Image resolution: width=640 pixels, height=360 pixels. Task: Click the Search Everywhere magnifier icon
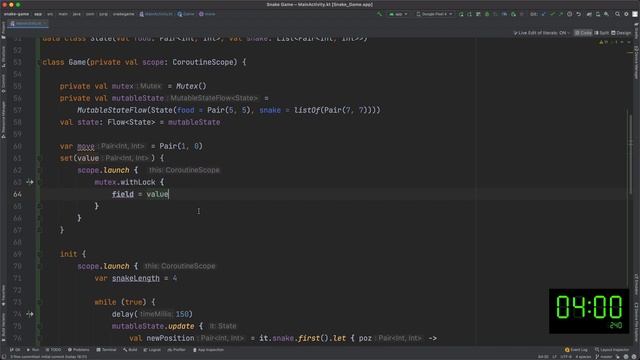click(618, 14)
